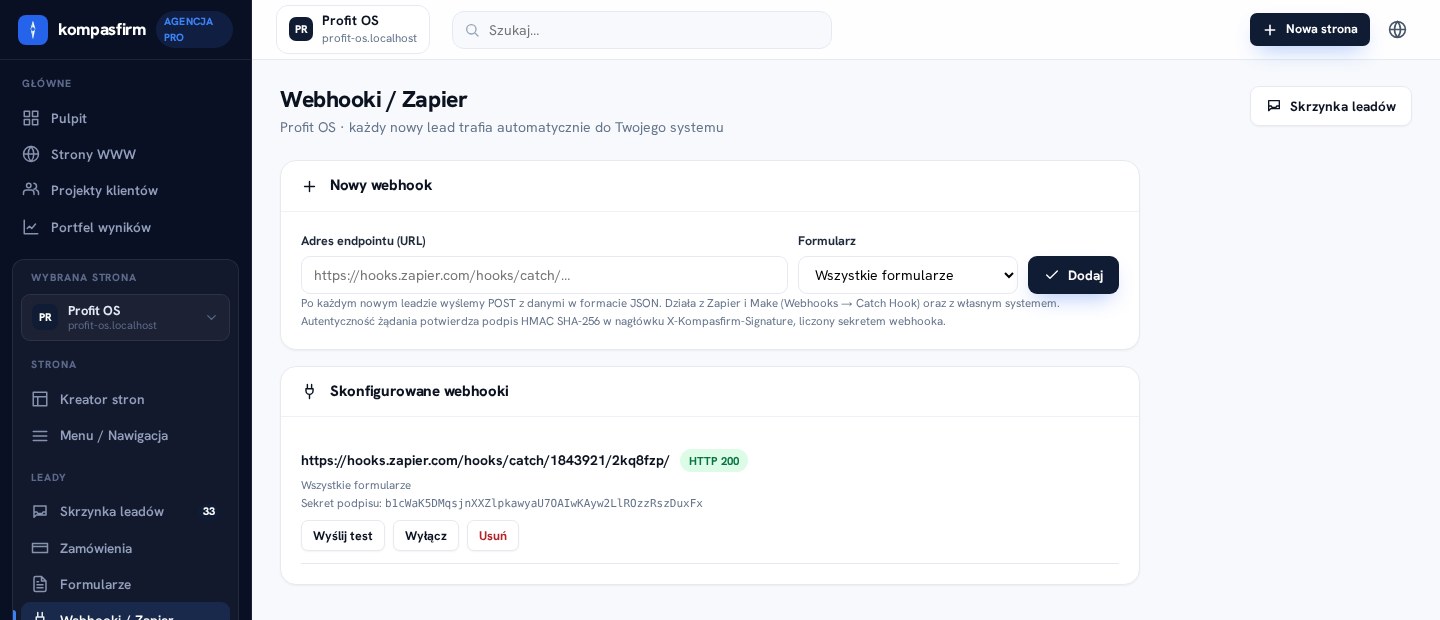Image resolution: width=1440 pixels, height=620 pixels.
Task: Click Wyślij test for the Zapier webhook
Action: click(343, 536)
